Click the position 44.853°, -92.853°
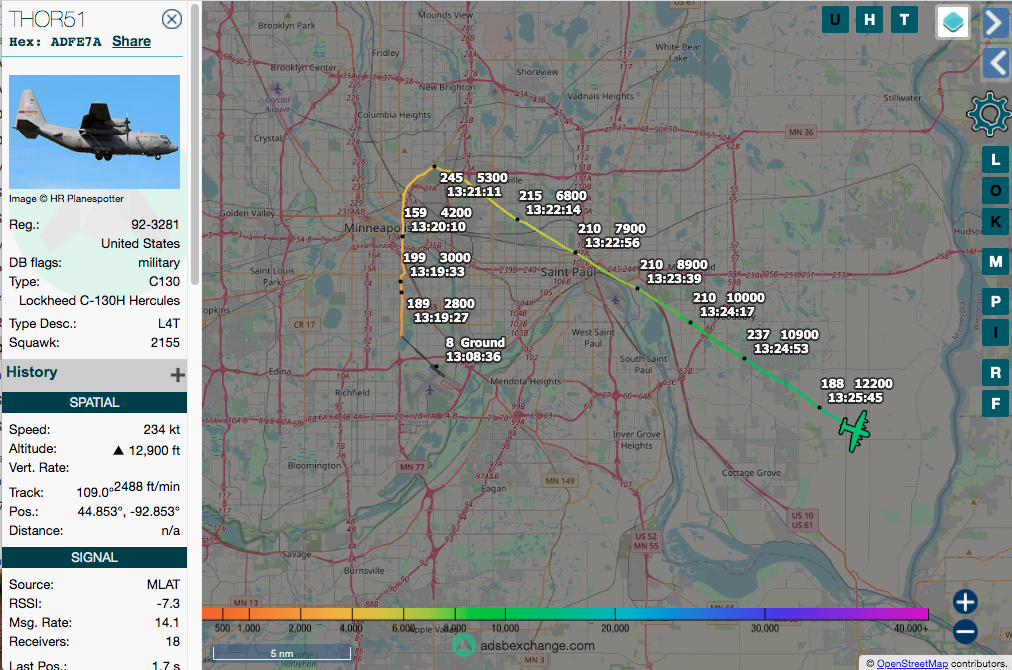 [129, 511]
